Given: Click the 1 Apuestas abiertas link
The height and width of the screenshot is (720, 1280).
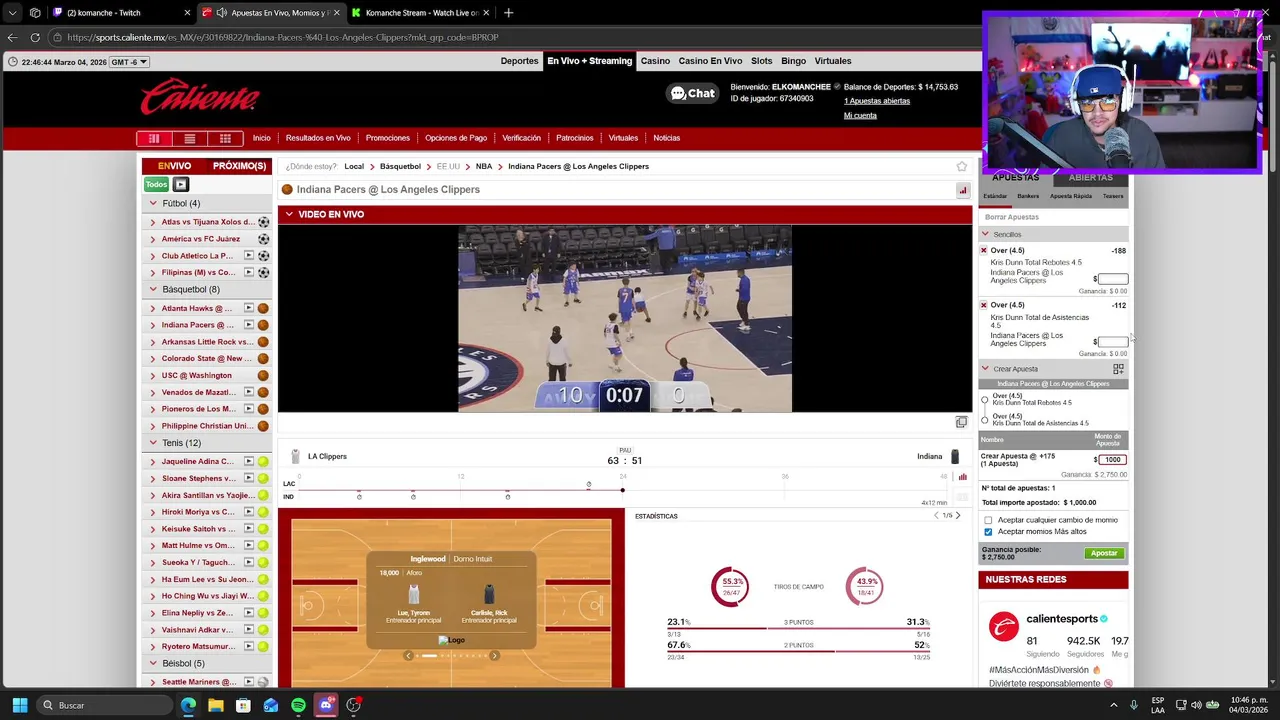Looking at the screenshot, I should [x=877, y=101].
